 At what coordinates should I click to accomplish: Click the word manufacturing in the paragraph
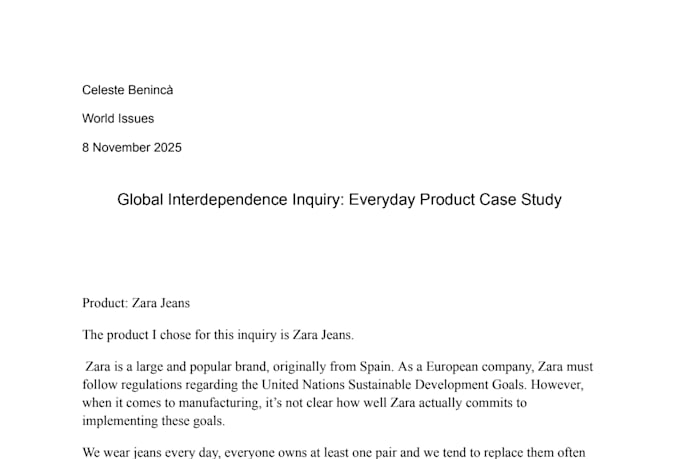[219, 403]
